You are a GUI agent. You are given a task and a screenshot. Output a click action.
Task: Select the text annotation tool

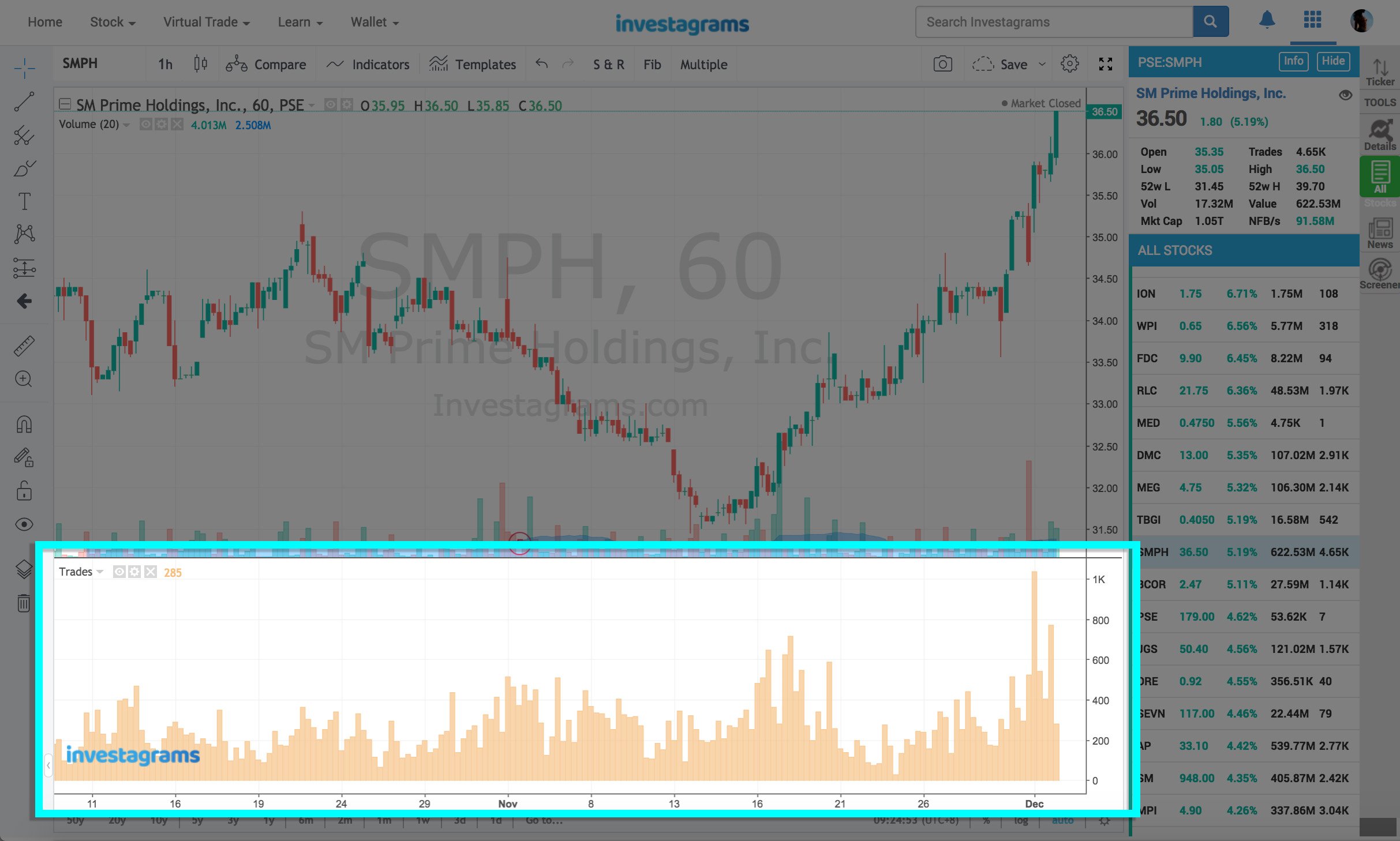(x=24, y=201)
